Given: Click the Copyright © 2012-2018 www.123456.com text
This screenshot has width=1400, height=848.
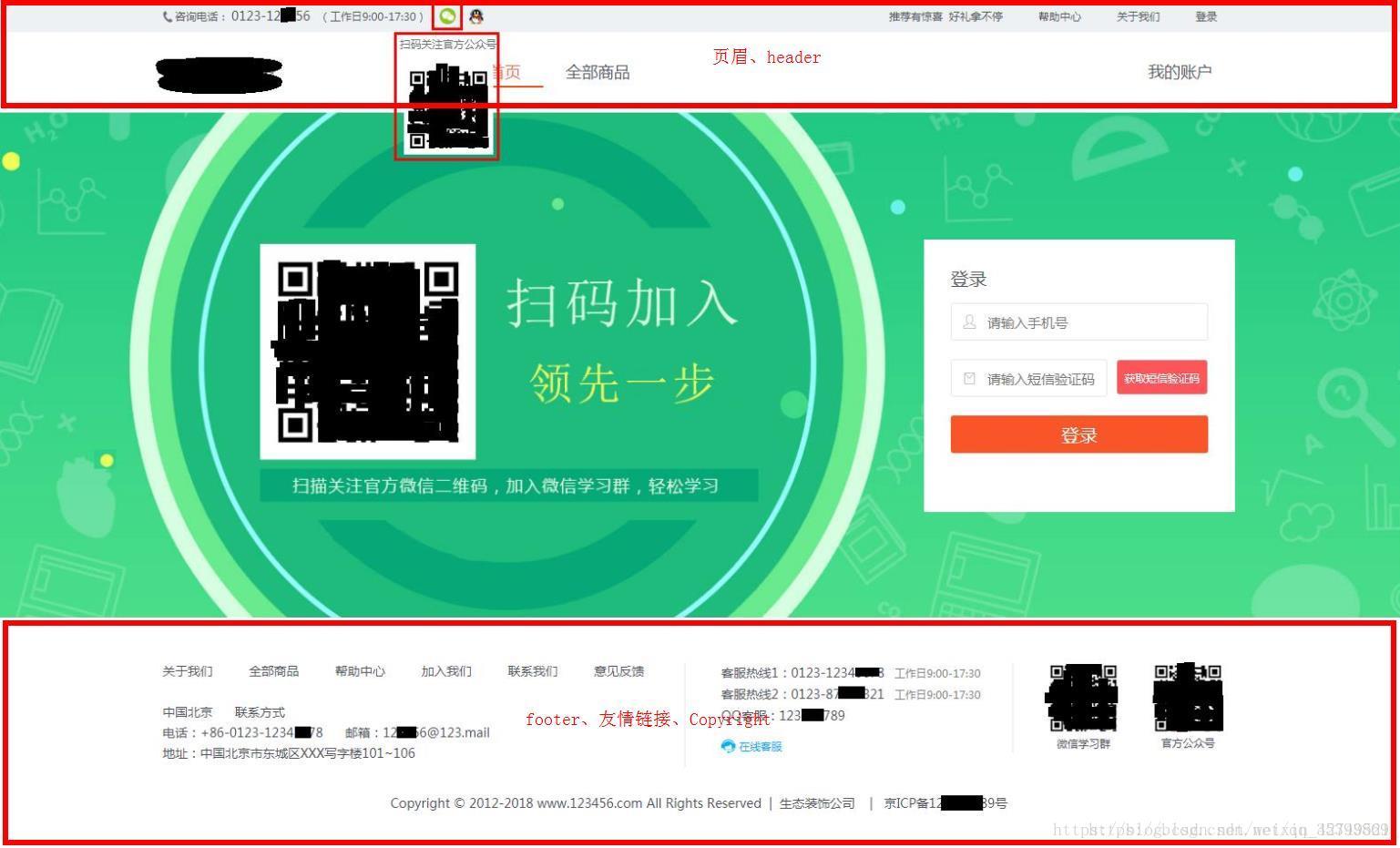Looking at the screenshot, I should pos(576,803).
